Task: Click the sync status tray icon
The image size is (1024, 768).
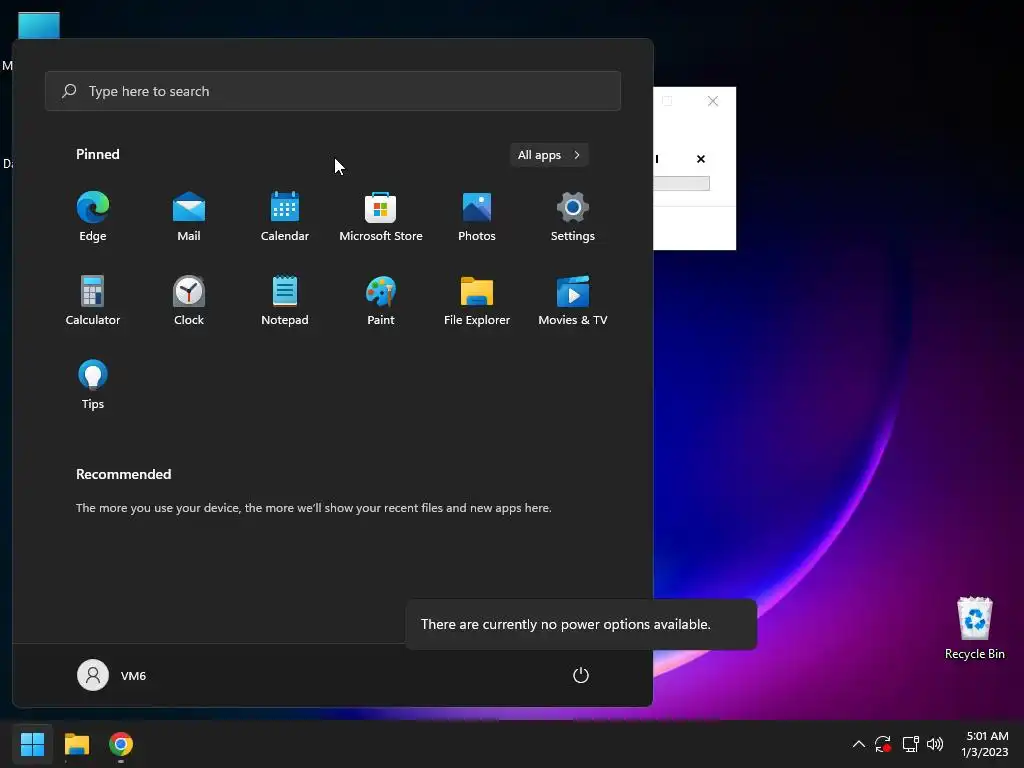Action: tap(883, 744)
